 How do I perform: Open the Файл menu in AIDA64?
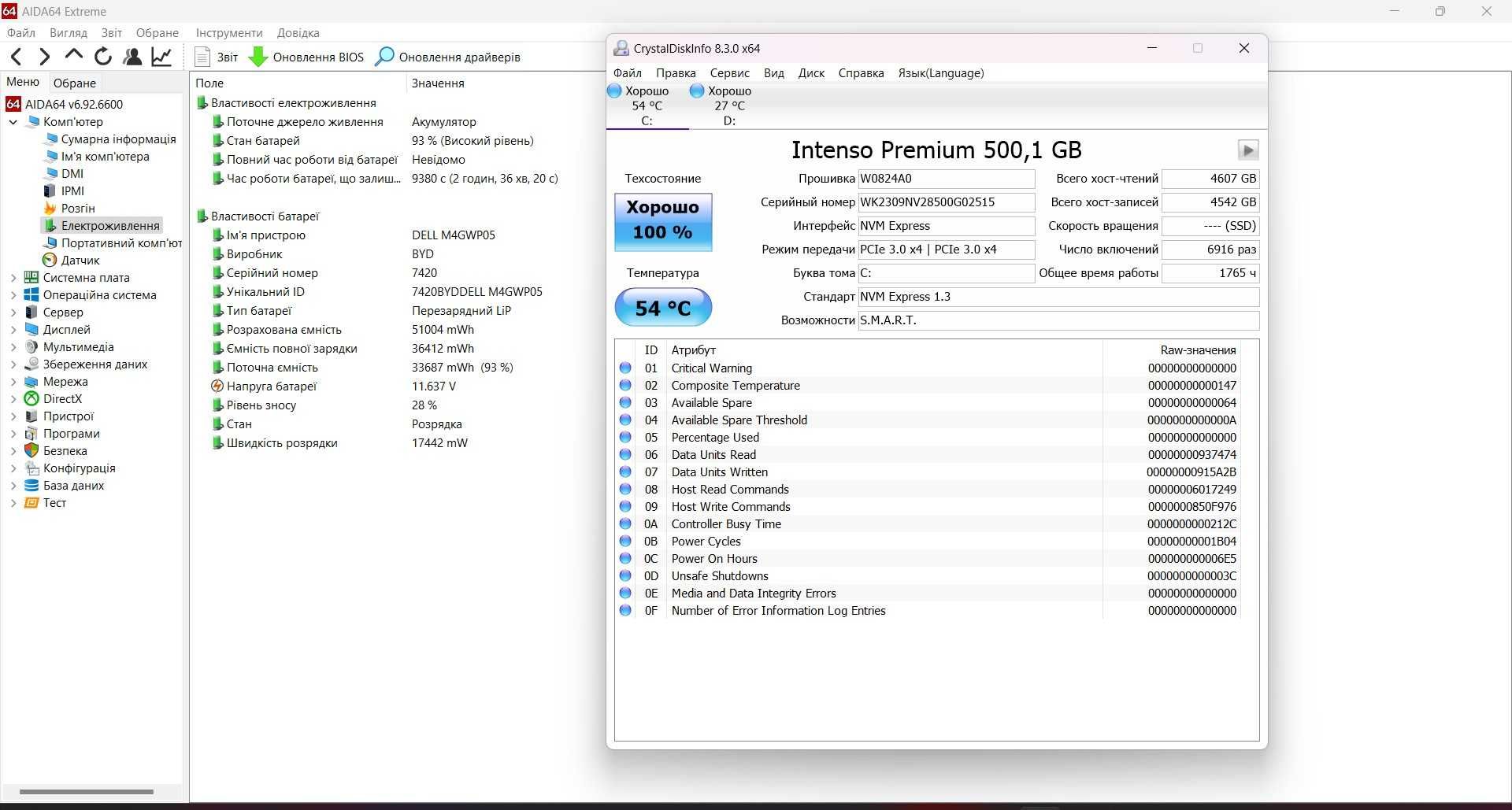20,33
